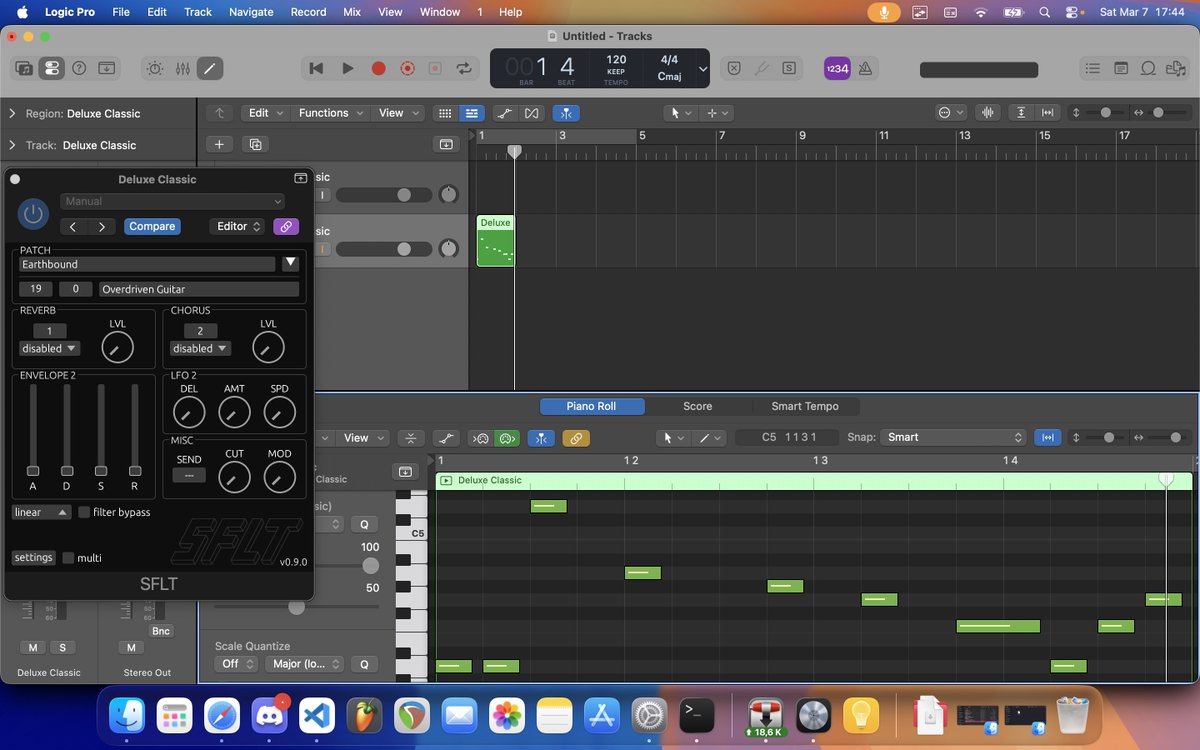Toggle the purple link button in plugin window
Viewport: 1200px width, 750px height.
pos(286,227)
